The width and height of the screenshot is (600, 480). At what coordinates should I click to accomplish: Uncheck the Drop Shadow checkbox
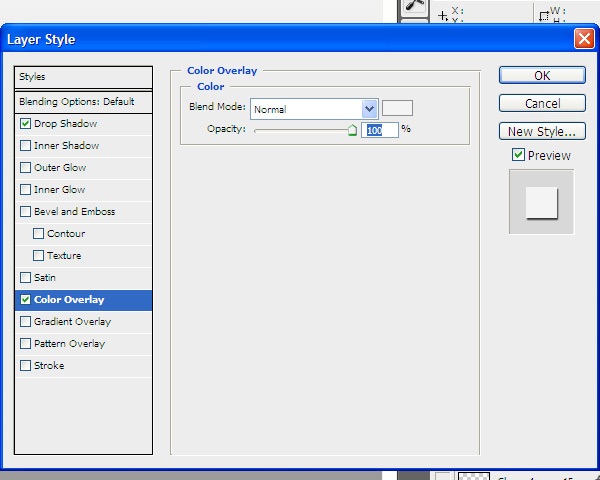point(25,124)
